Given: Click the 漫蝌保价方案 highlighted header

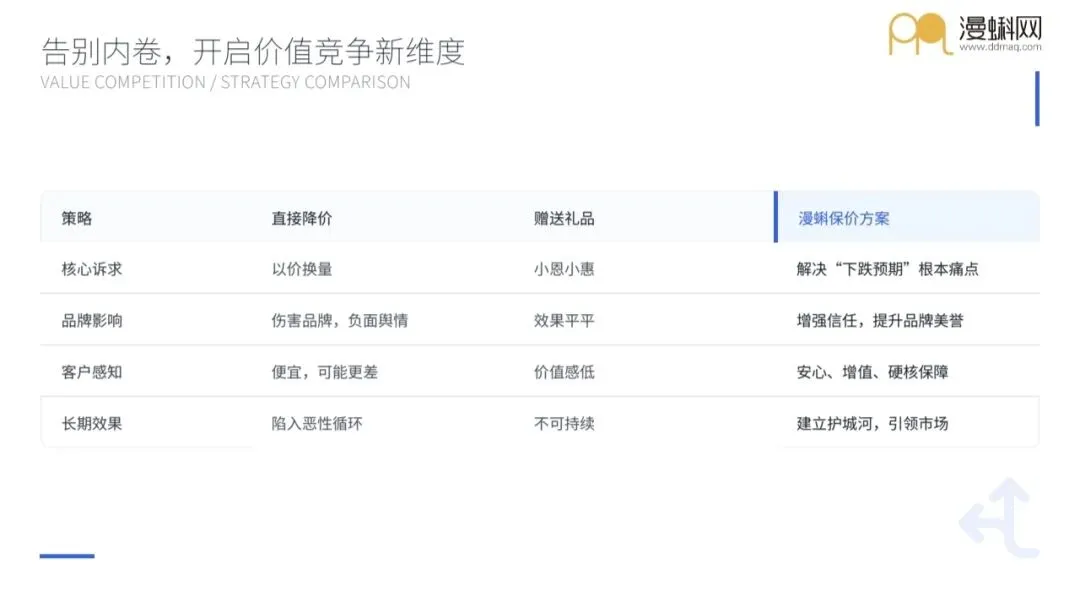Looking at the screenshot, I should (844, 218).
